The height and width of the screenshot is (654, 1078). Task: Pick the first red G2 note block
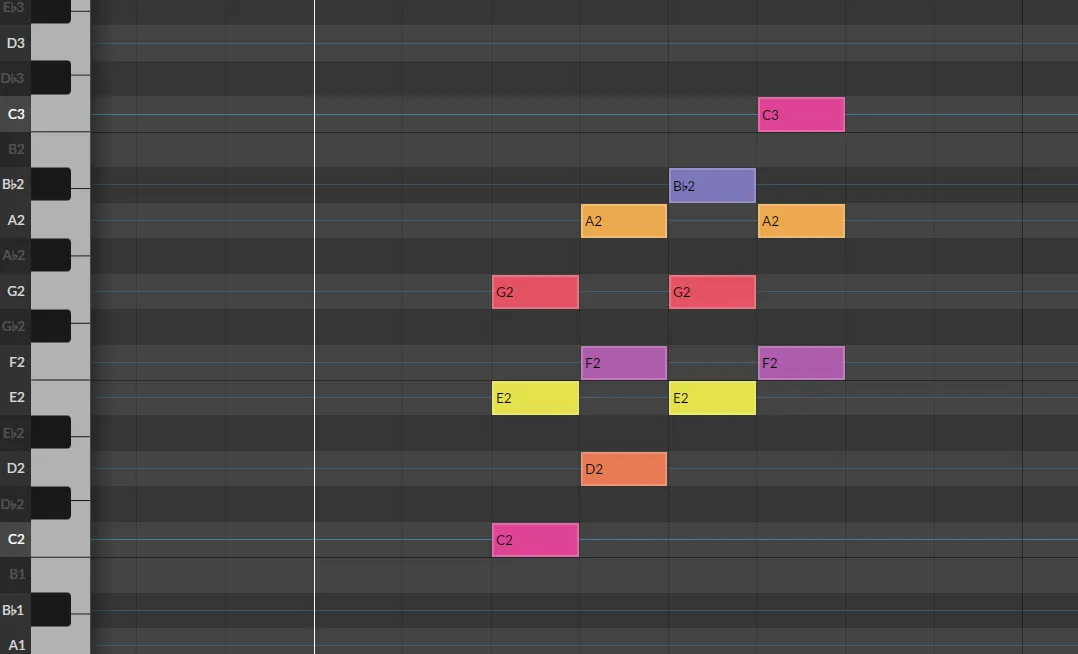click(x=535, y=292)
